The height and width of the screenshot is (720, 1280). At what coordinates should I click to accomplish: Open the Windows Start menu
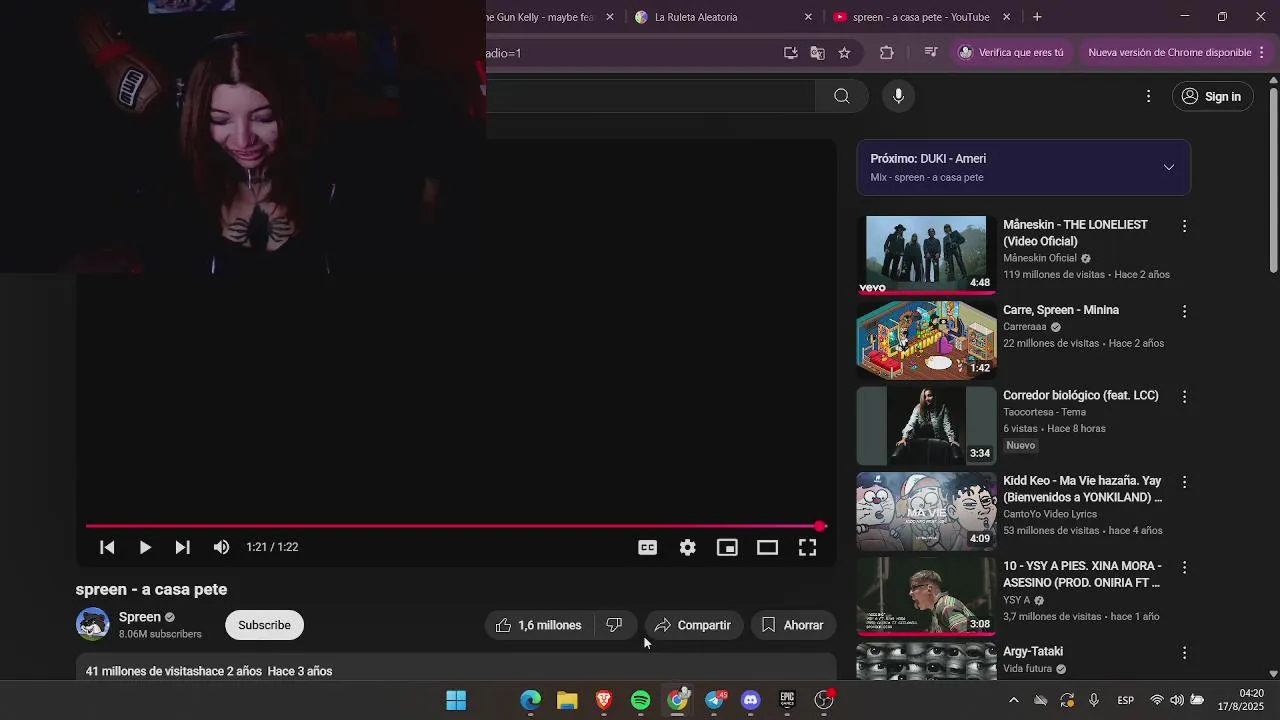(x=456, y=700)
